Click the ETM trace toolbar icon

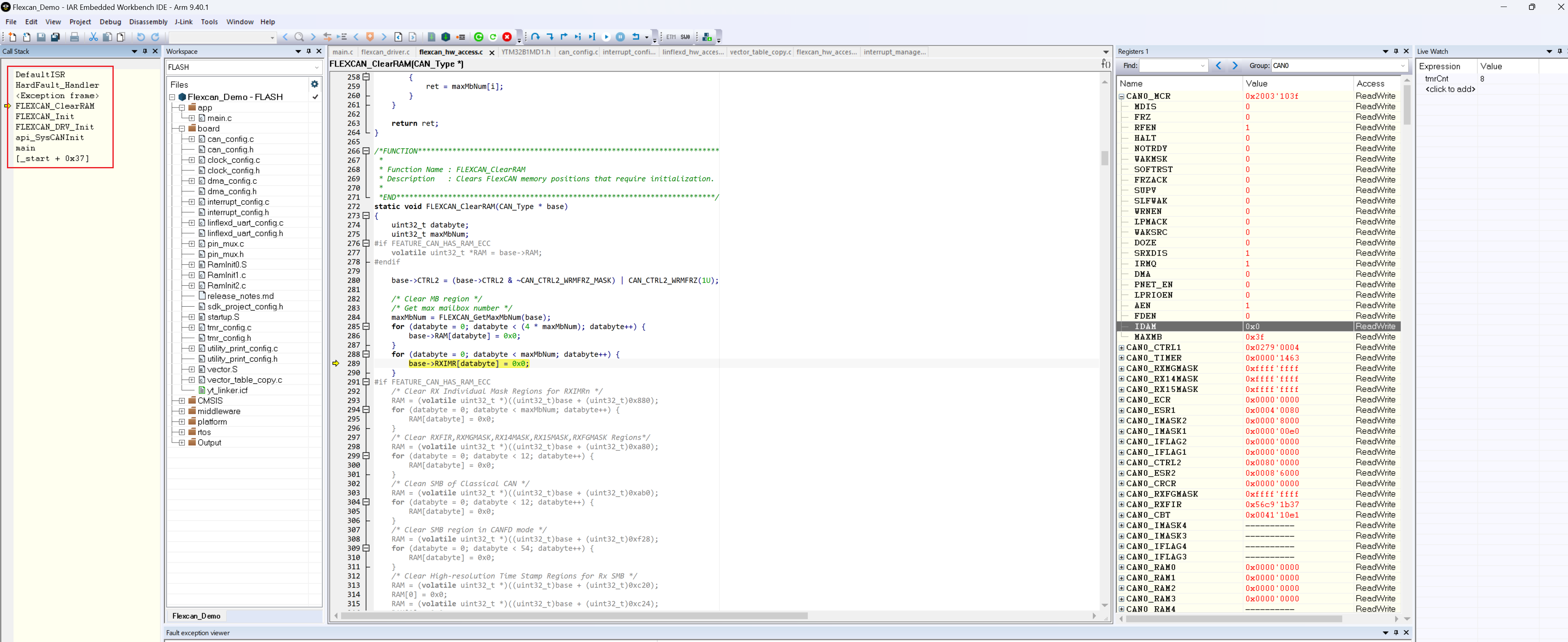click(671, 37)
